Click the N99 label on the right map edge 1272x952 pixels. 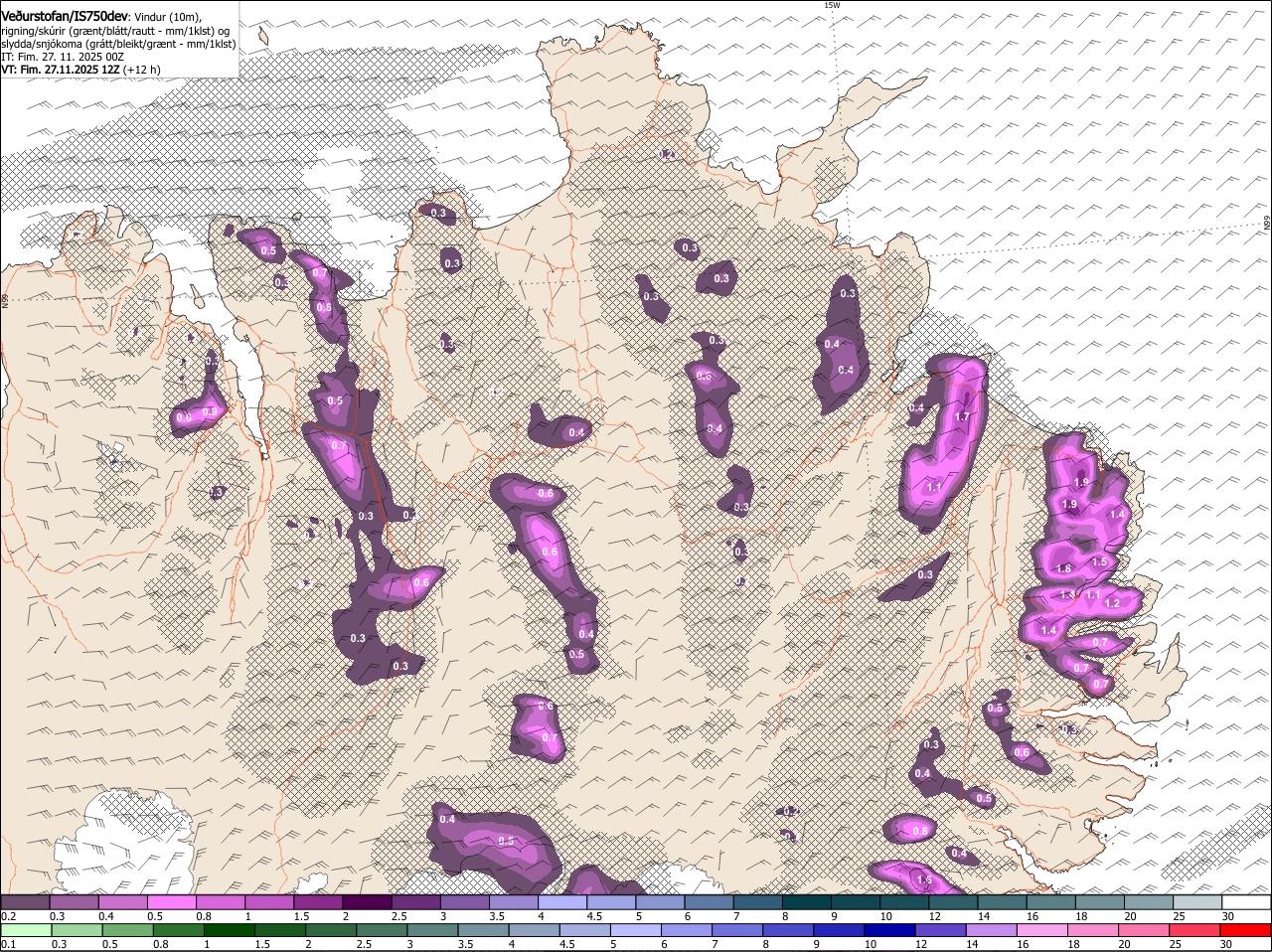[1267, 224]
